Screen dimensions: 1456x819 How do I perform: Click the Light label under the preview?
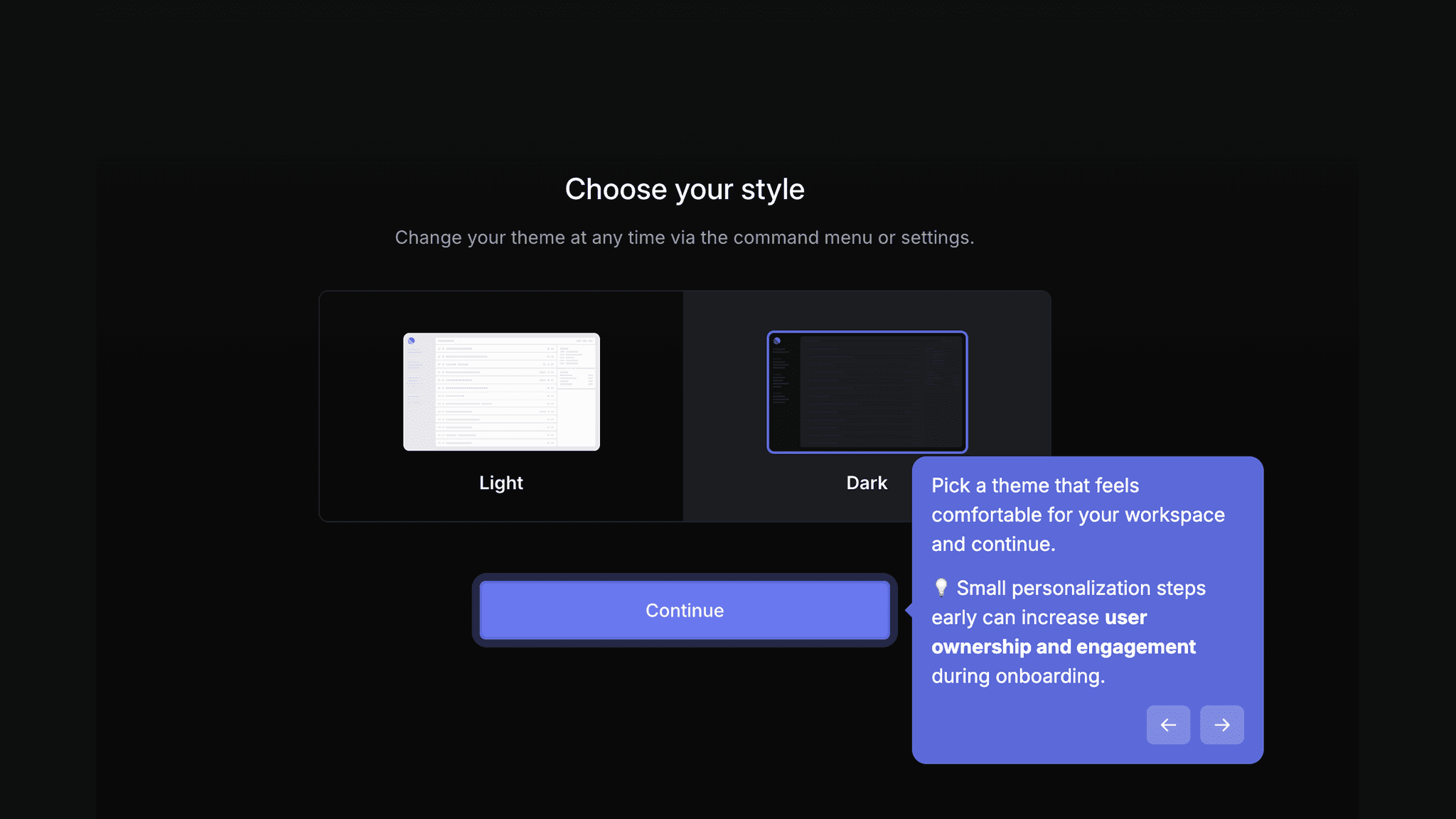coord(500,483)
